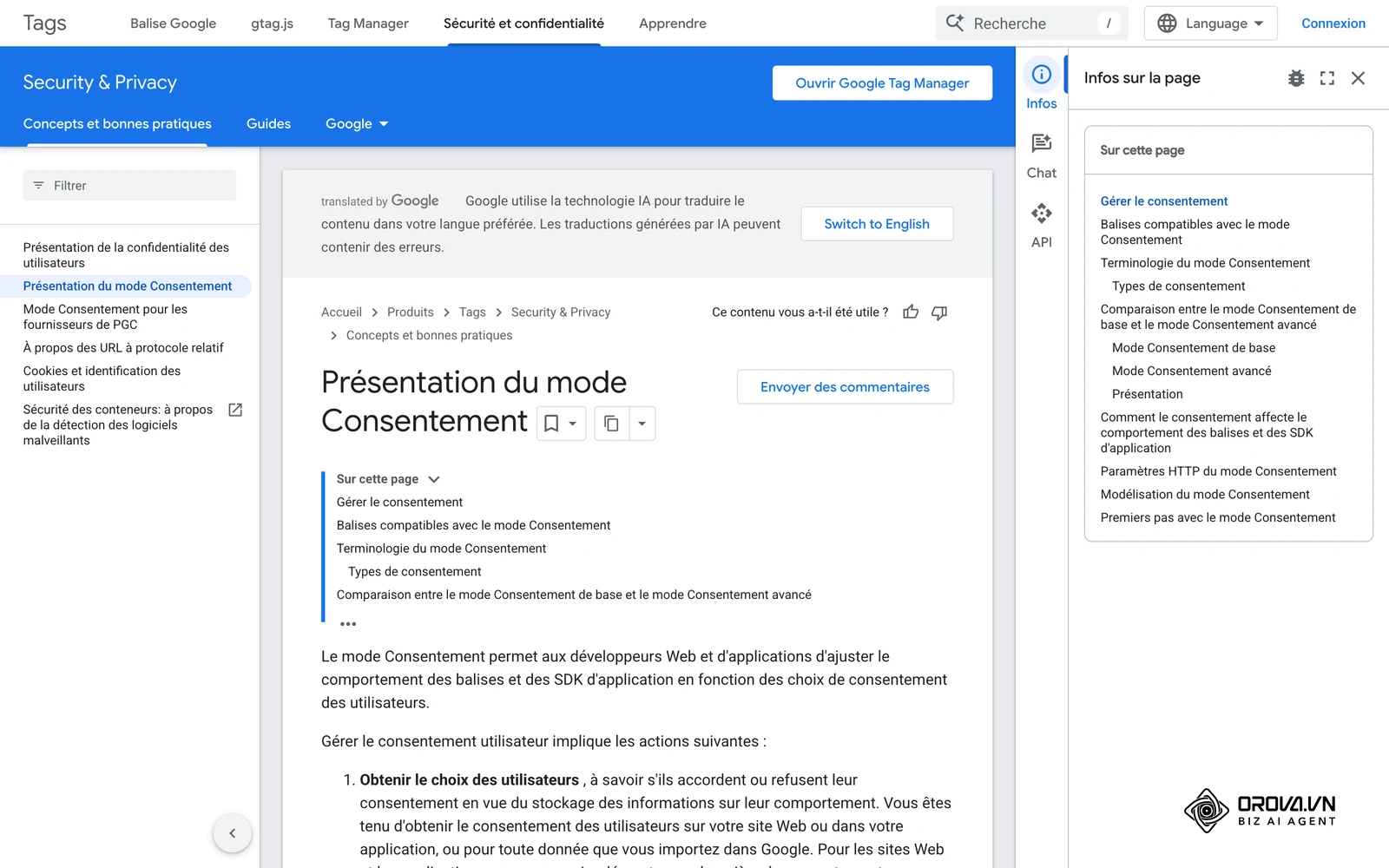The image size is (1389, 868).
Task: Click the Produits breadcrumb link
Action: point(410,312)
